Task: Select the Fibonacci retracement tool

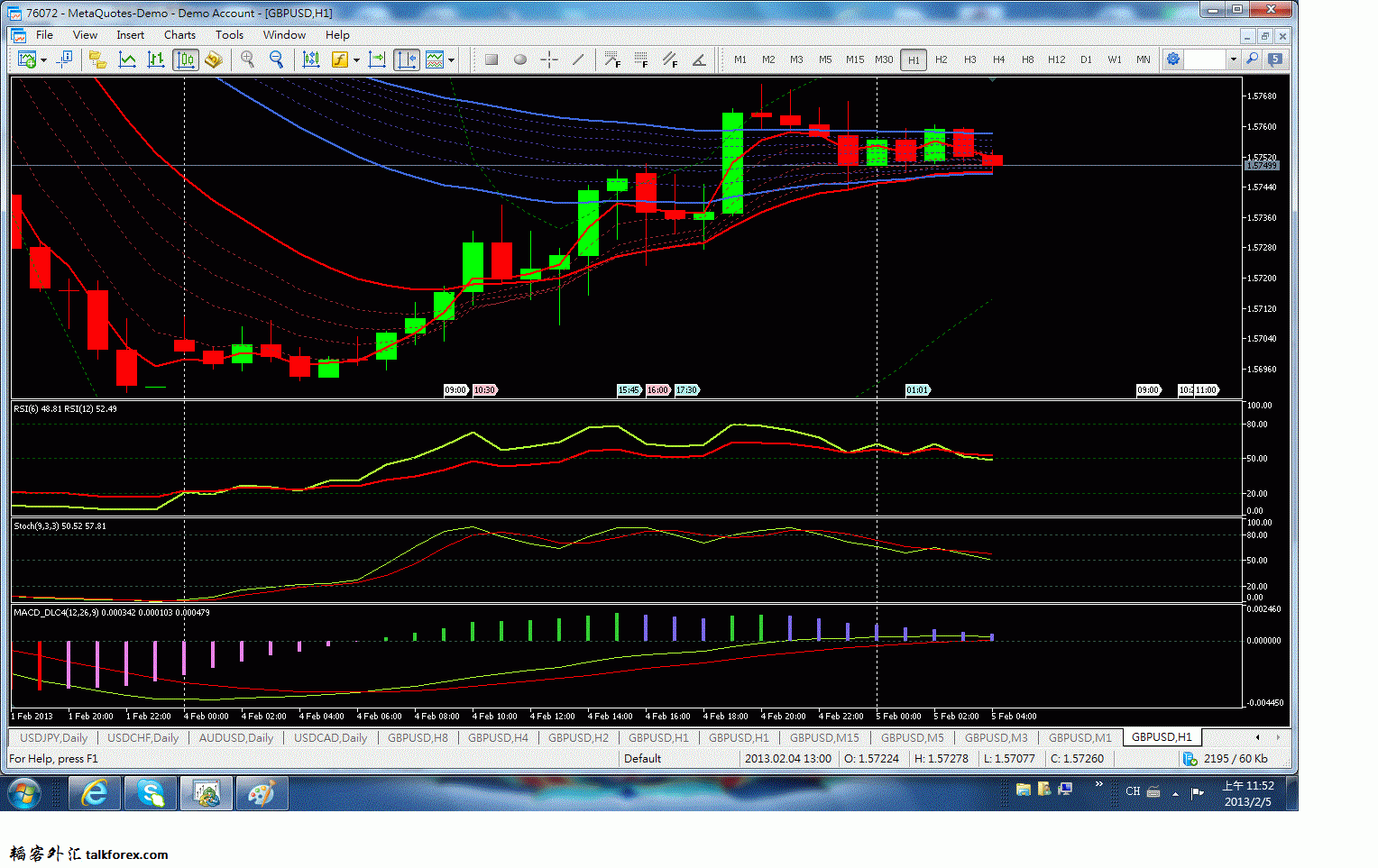Action: pos(612,59)
